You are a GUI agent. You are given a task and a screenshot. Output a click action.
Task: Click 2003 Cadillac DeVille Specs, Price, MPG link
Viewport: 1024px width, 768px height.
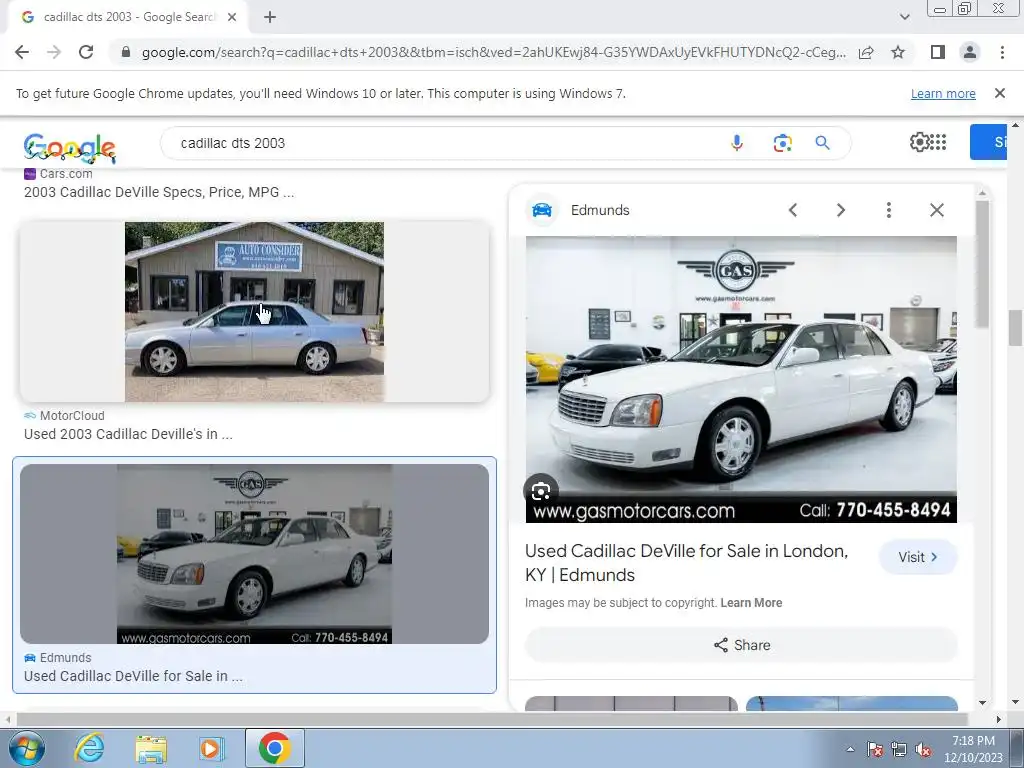tap(159, 192)
